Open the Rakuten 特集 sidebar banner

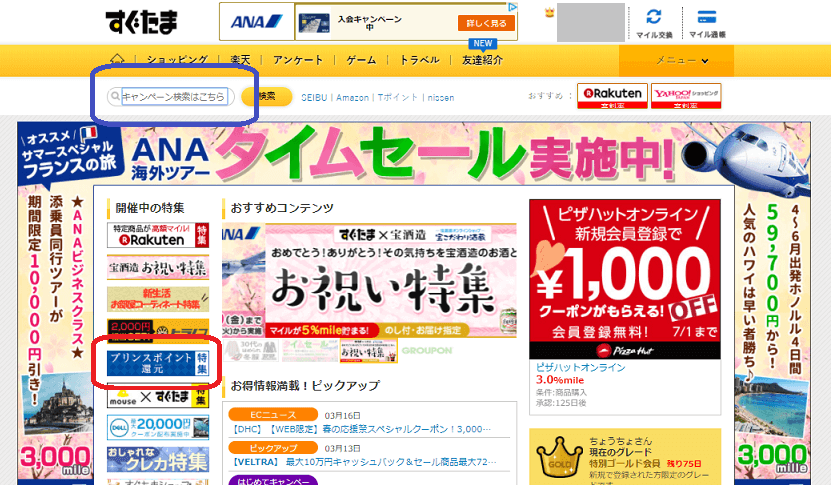(158, 235)
